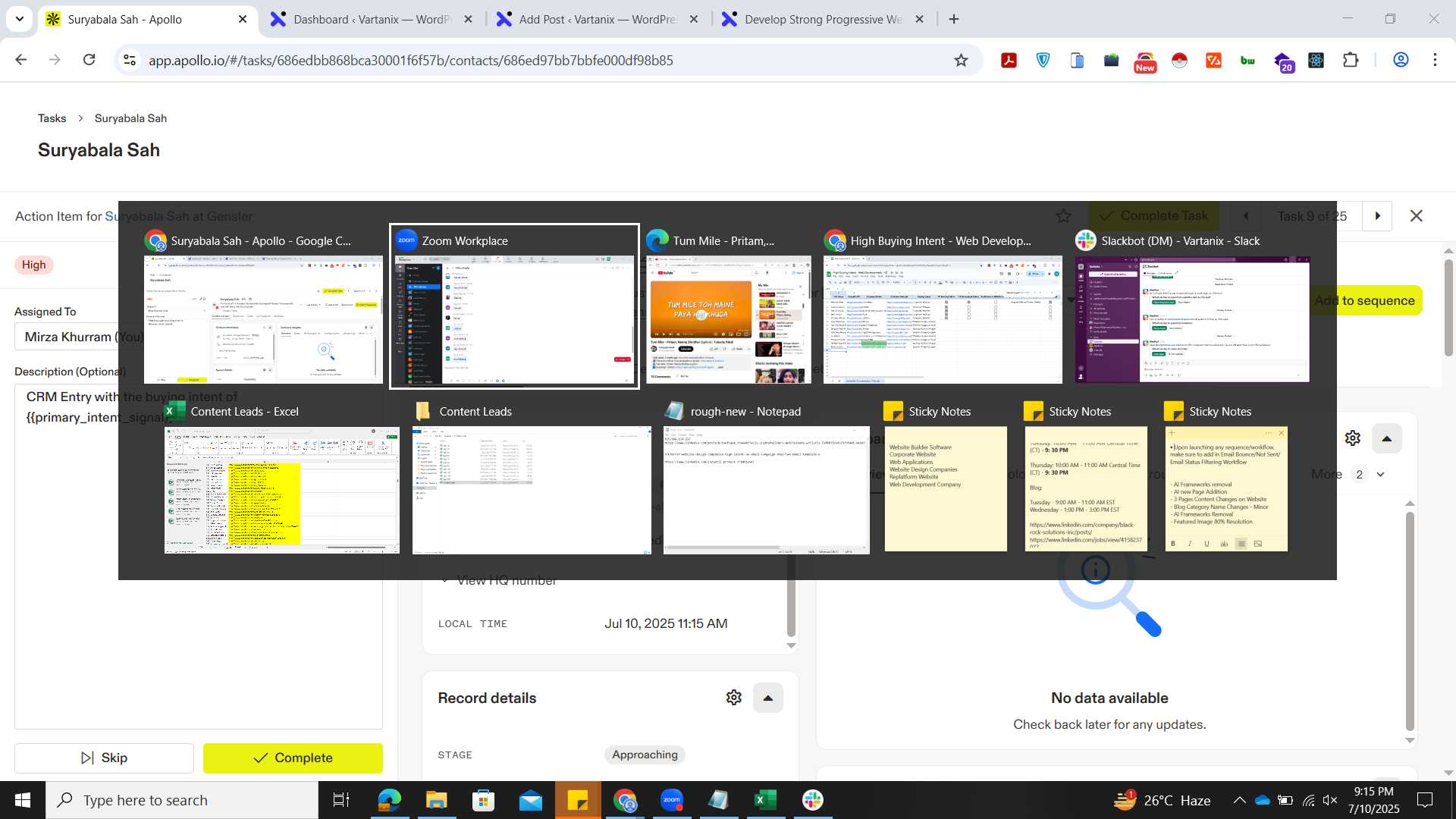Open File Explorer from the taskbar

coord(436,800)
